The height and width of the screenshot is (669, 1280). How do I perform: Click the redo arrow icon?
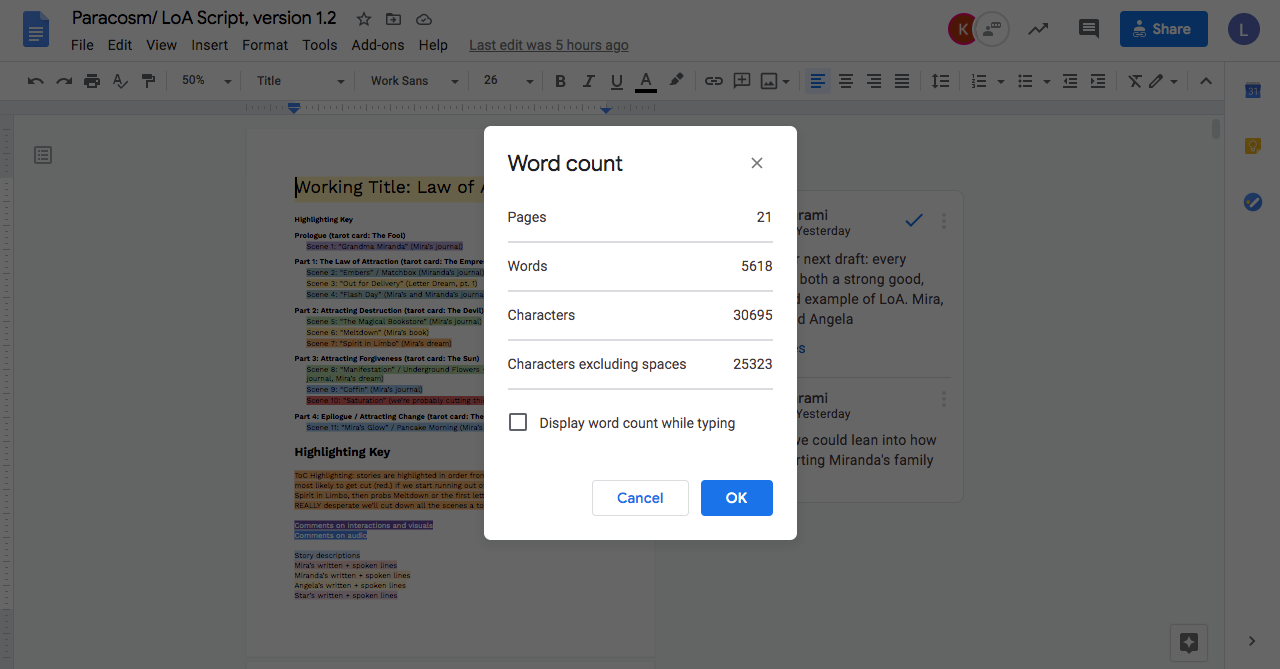coord(64,81)
